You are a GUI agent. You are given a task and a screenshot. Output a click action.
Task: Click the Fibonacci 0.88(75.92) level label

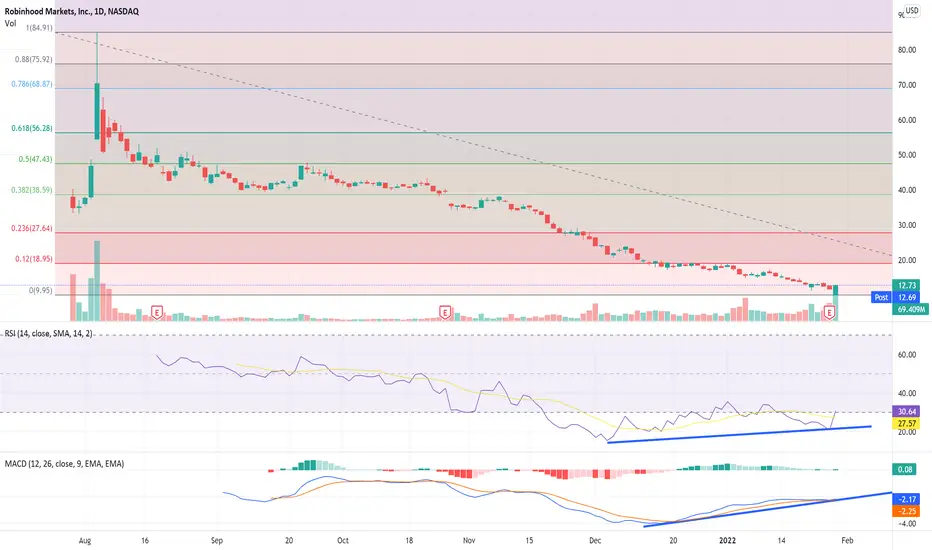(x=34, y=59)
